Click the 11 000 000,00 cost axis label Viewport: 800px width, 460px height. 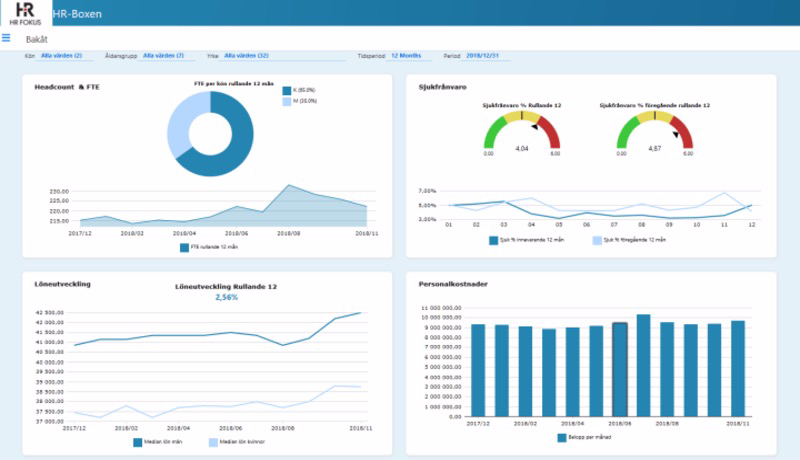[x=441, y=308]
